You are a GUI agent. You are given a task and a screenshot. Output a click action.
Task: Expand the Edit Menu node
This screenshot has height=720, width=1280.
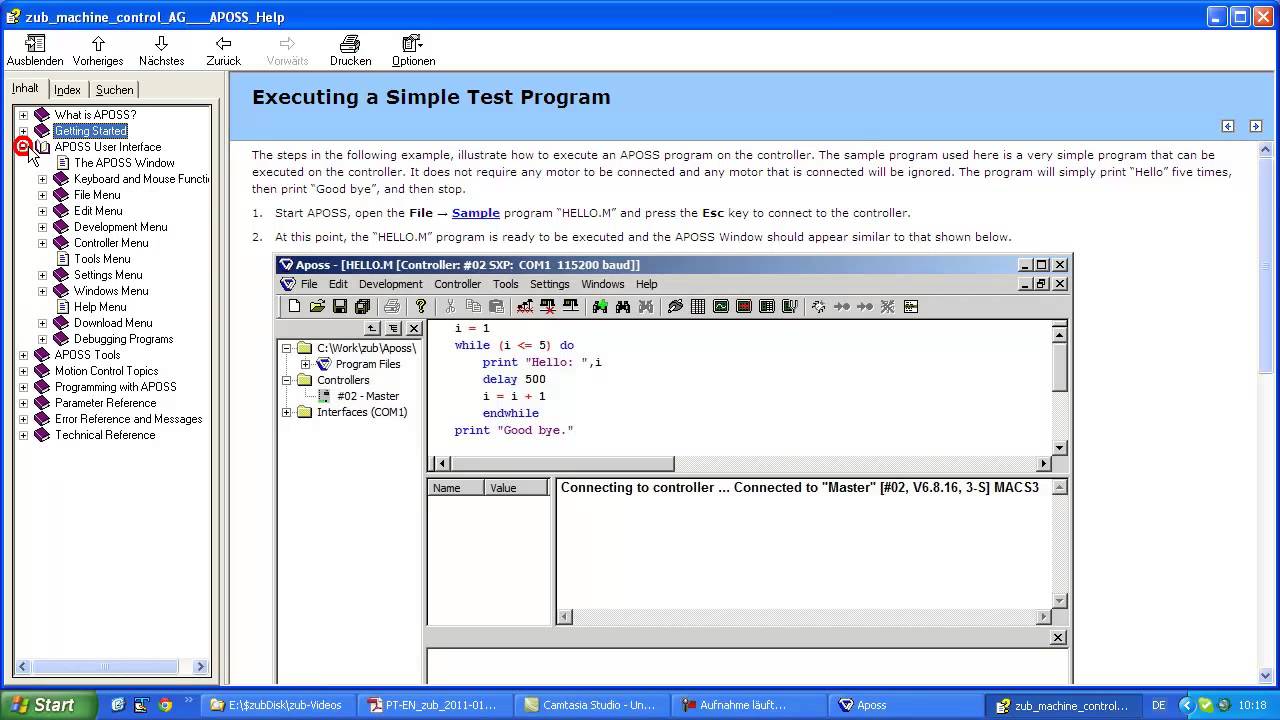pyautogui.click(x=42, y=211)
